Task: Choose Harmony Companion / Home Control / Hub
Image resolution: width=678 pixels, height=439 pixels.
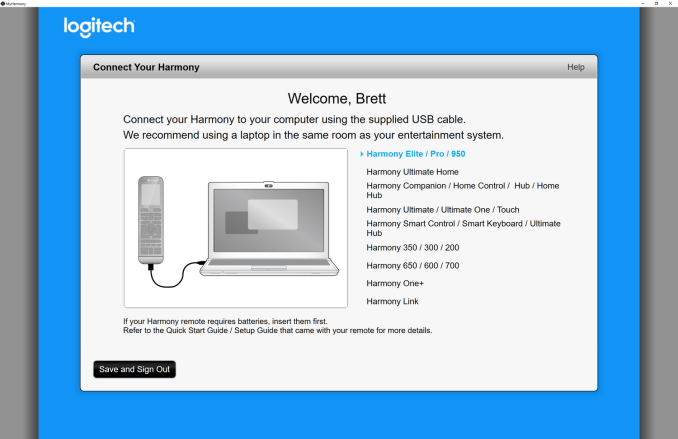Action: [x=463, y=190]
